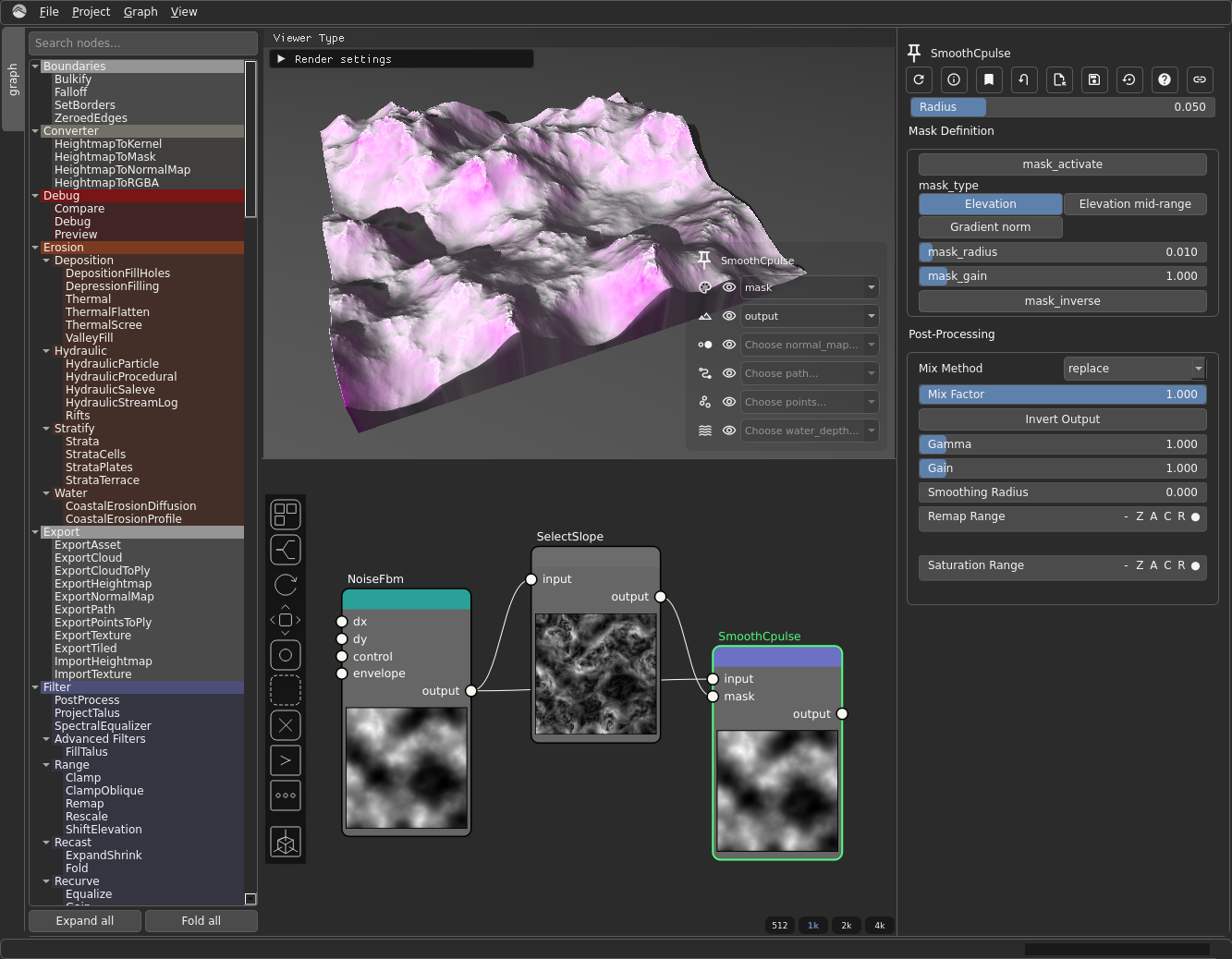
Task: Click the palette icon beside the mask dropdown
Action: 705,287
